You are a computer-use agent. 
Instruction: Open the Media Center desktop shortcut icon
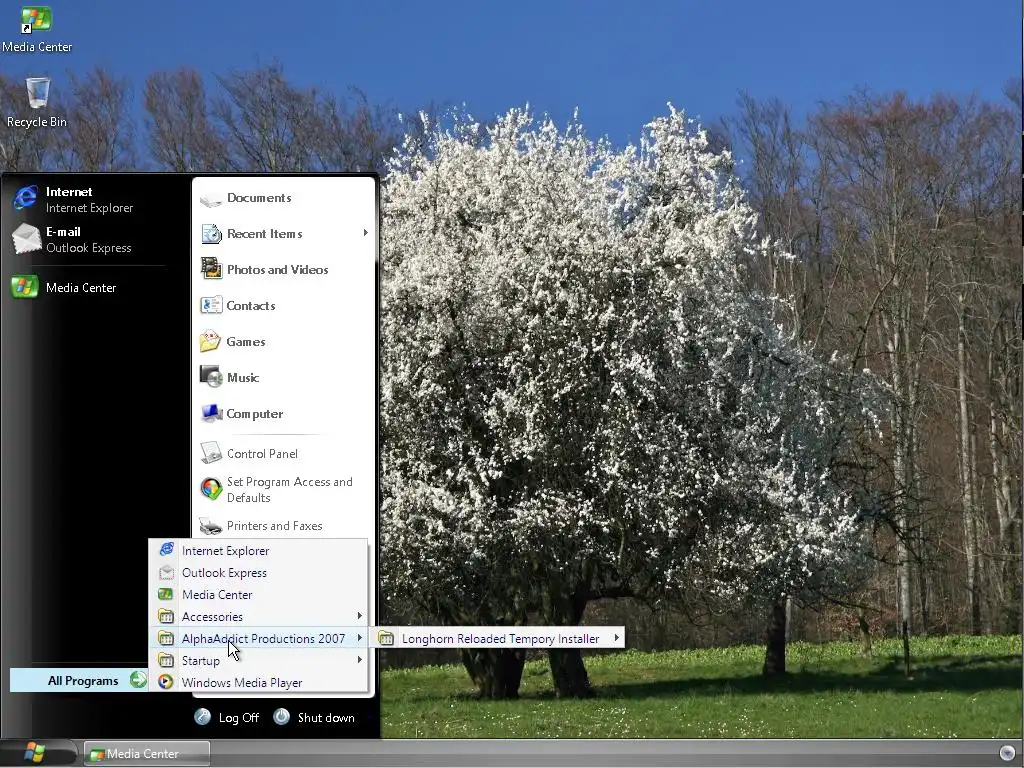coord(36,20)
